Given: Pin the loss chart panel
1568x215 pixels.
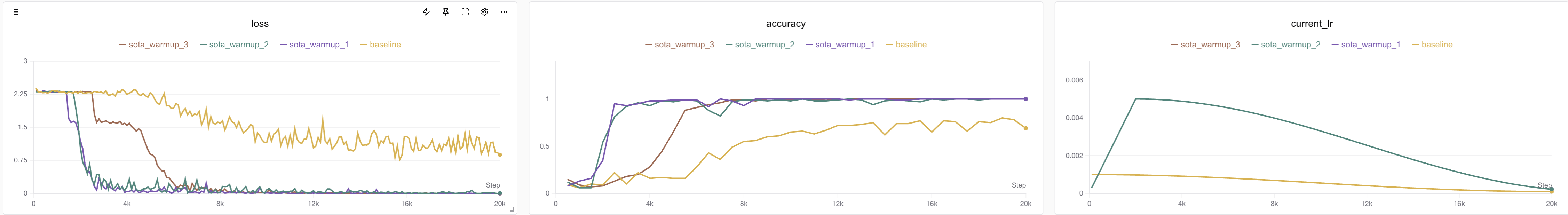Looking at the screenshot, I should tap(445, 11).
